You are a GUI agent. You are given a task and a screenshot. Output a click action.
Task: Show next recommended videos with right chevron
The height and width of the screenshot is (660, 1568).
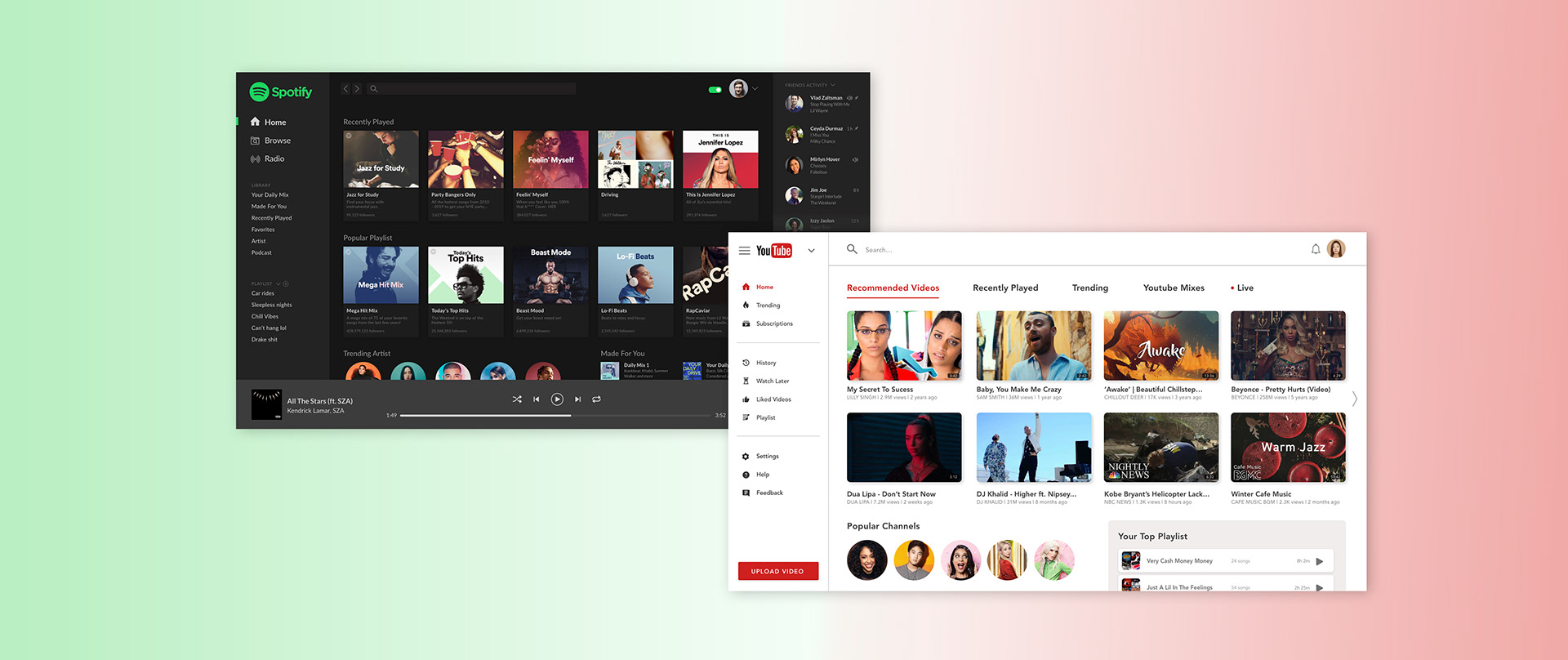1354,399
